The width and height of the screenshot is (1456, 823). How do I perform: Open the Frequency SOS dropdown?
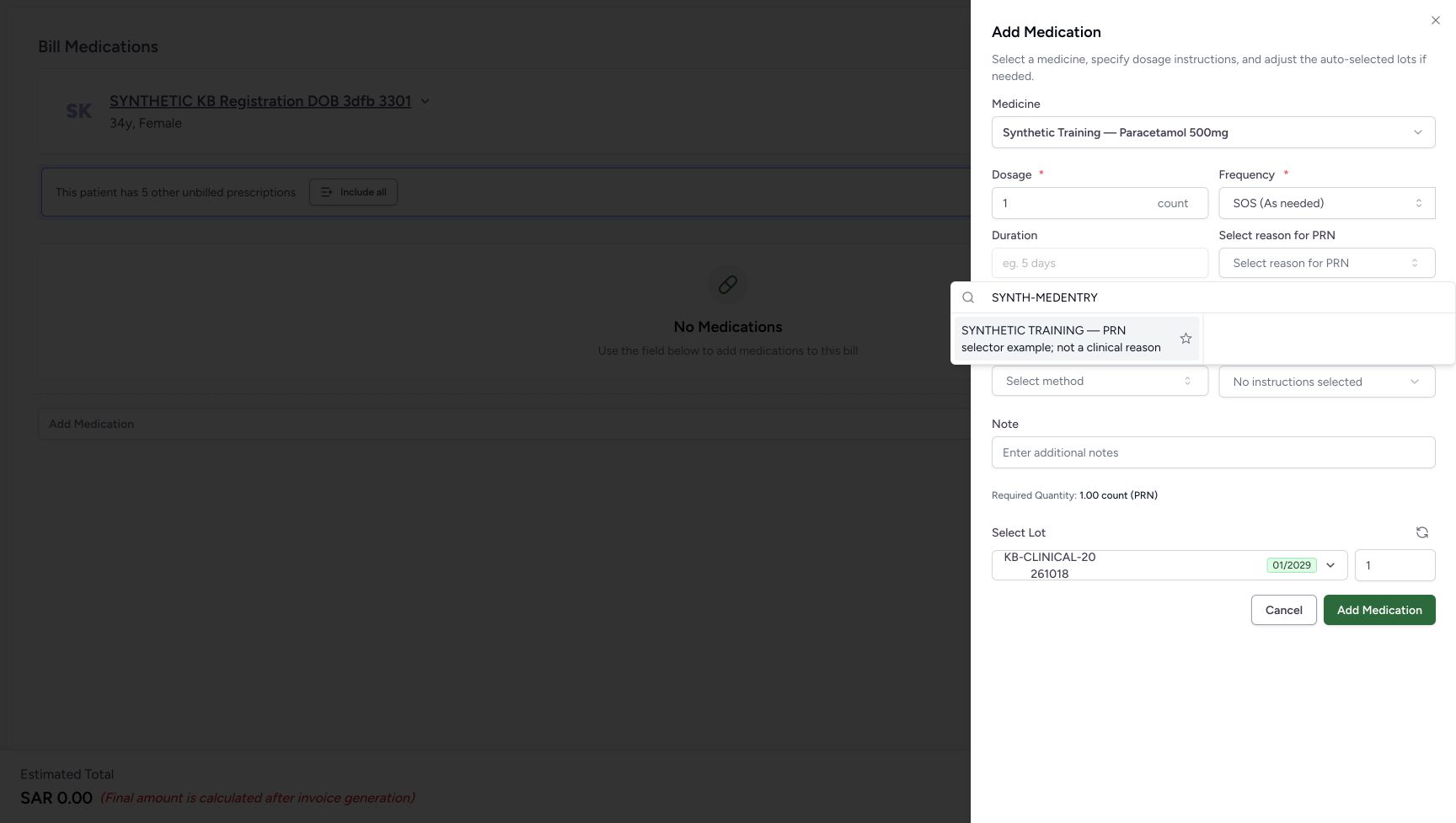pos(1326,203)
